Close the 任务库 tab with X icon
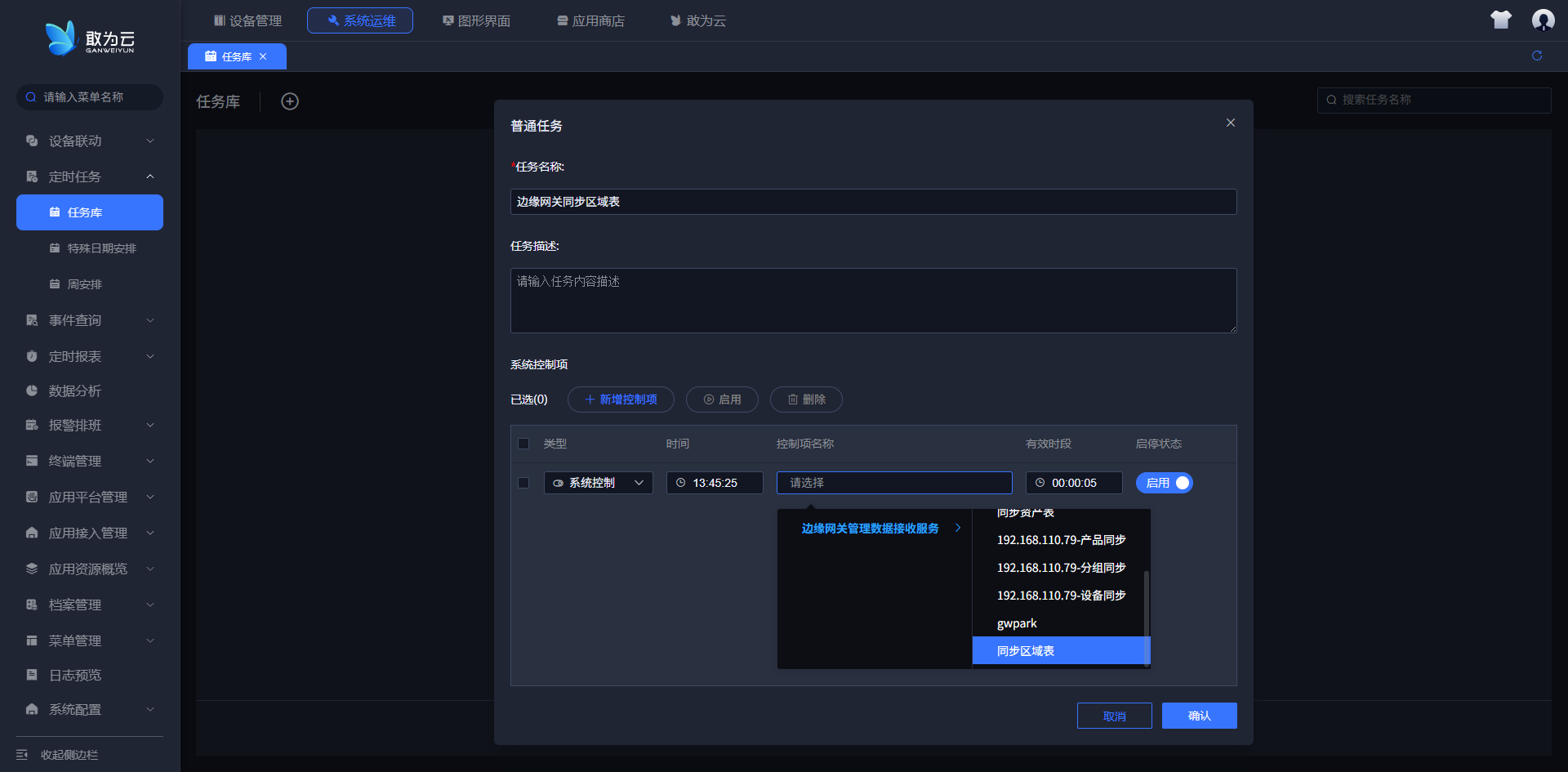 tap(263, 56)
